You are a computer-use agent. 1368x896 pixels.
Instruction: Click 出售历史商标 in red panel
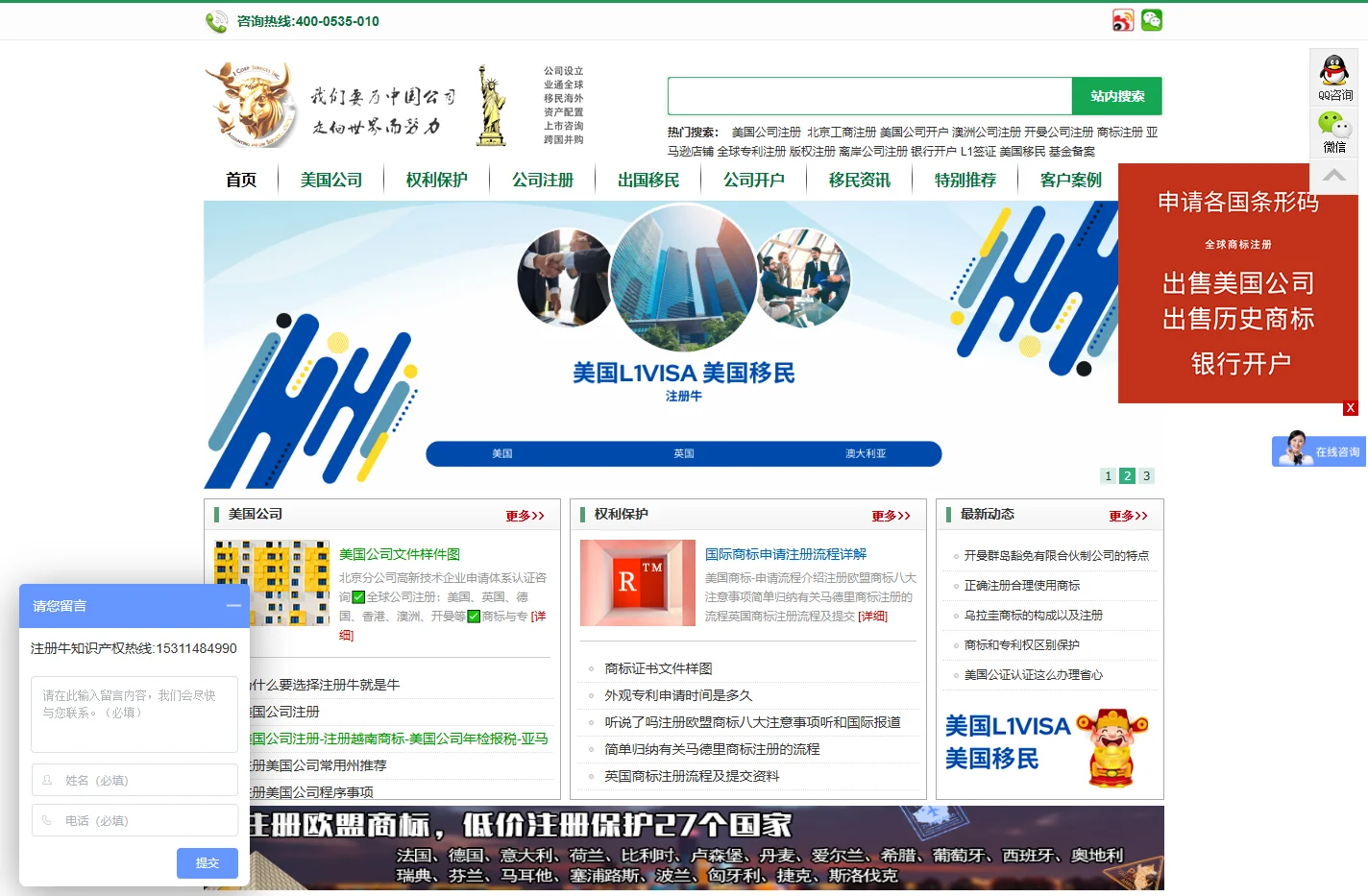click(1238, 319)
